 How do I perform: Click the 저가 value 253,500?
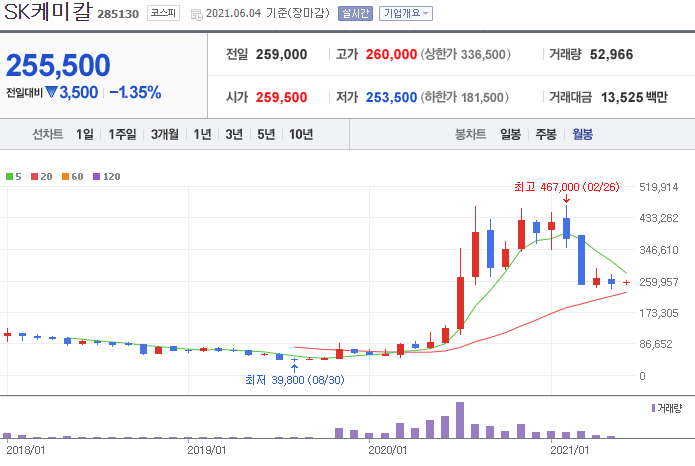(x=391, y=97)
